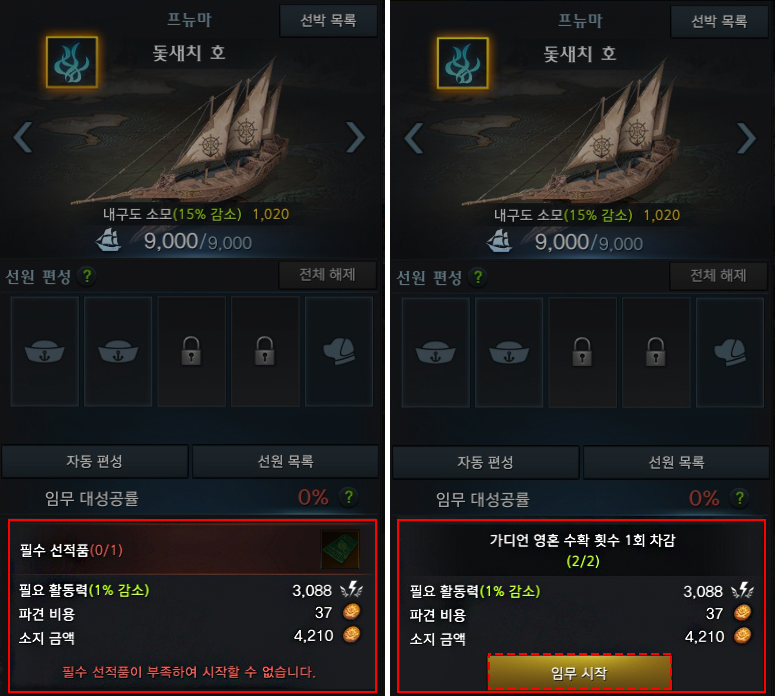The width and height of the screenshot is (775, 696).
Task: Click the green help icon beside left 선원 편성
Action: point(87,276)
